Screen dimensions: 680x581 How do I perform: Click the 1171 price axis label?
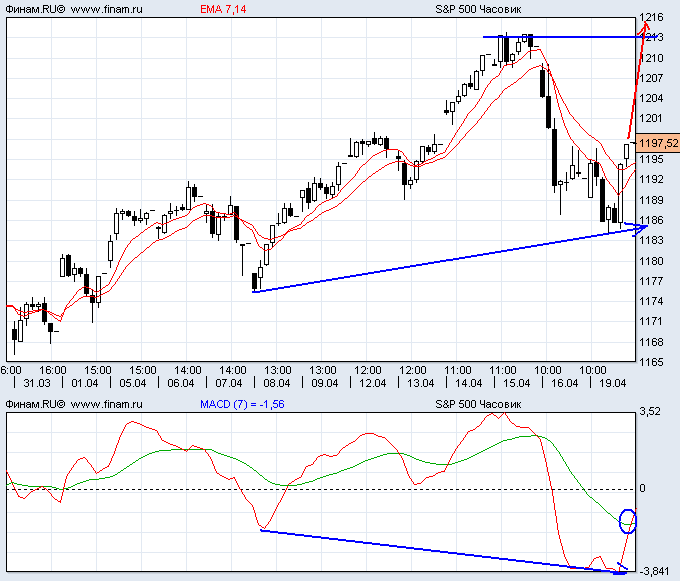(651, 321)
